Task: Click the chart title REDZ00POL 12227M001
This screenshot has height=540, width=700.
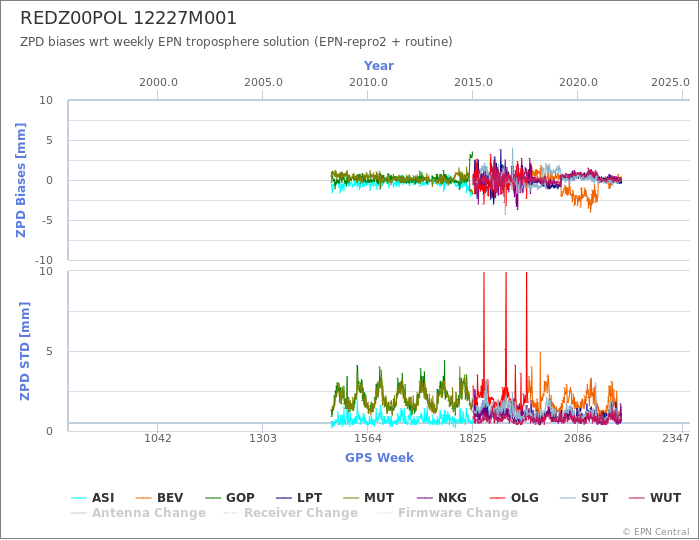Action: pos(129,18)
